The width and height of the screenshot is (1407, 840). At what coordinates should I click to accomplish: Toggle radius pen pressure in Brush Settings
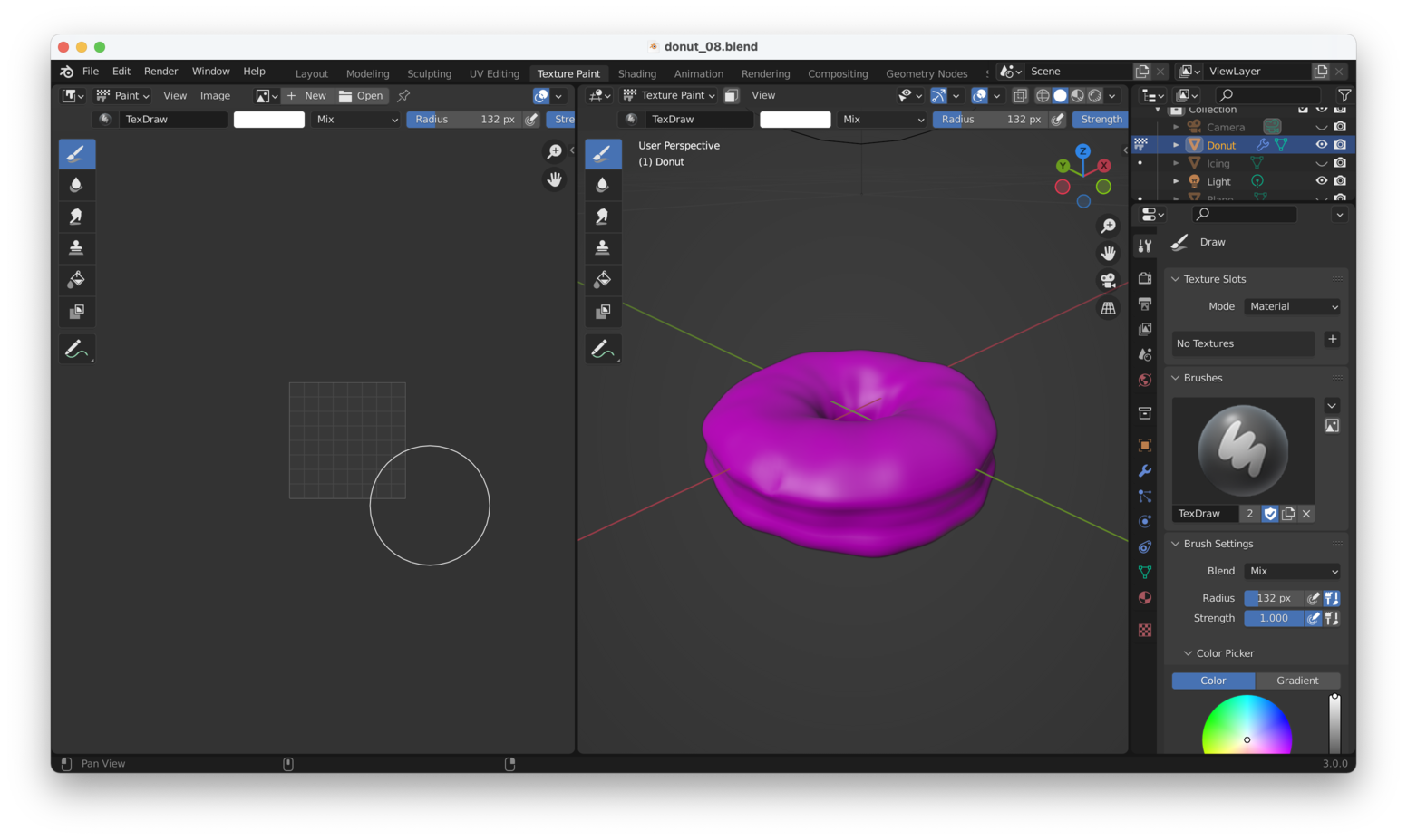1313,598
